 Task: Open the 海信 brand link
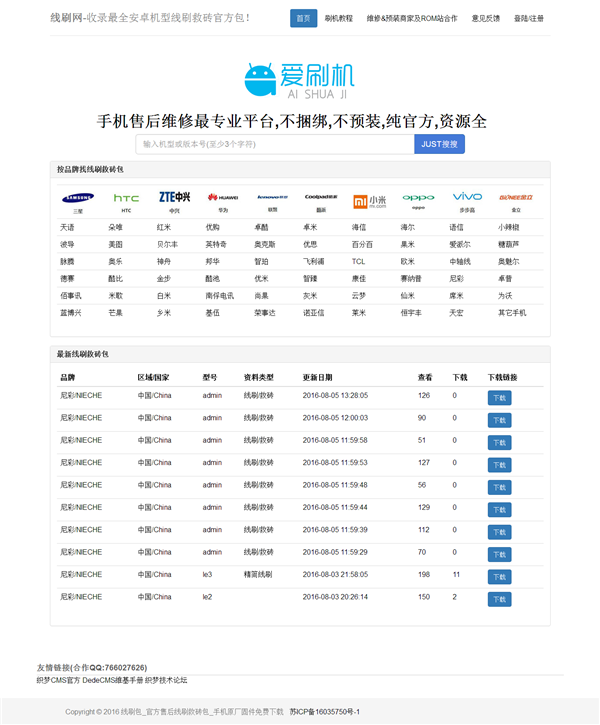pos(359,227)
